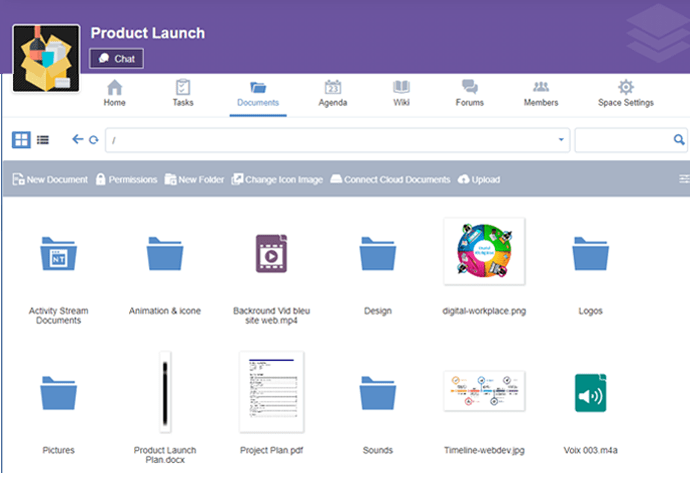Connect Cloud Documents

(x=390, y=180)
